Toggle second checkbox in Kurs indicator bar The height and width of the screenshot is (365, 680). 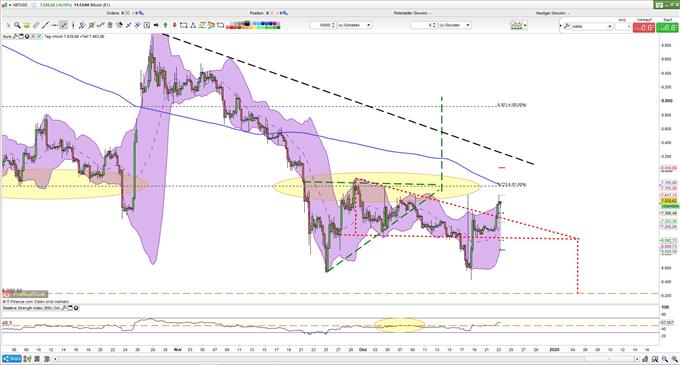coord(39,36)
